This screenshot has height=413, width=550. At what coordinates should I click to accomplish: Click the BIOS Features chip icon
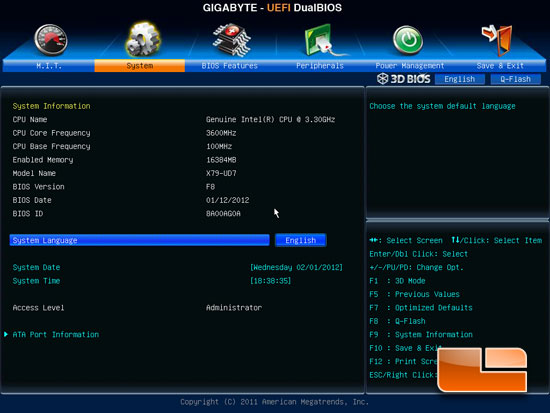pyautogui.click(x=232, y=40)
